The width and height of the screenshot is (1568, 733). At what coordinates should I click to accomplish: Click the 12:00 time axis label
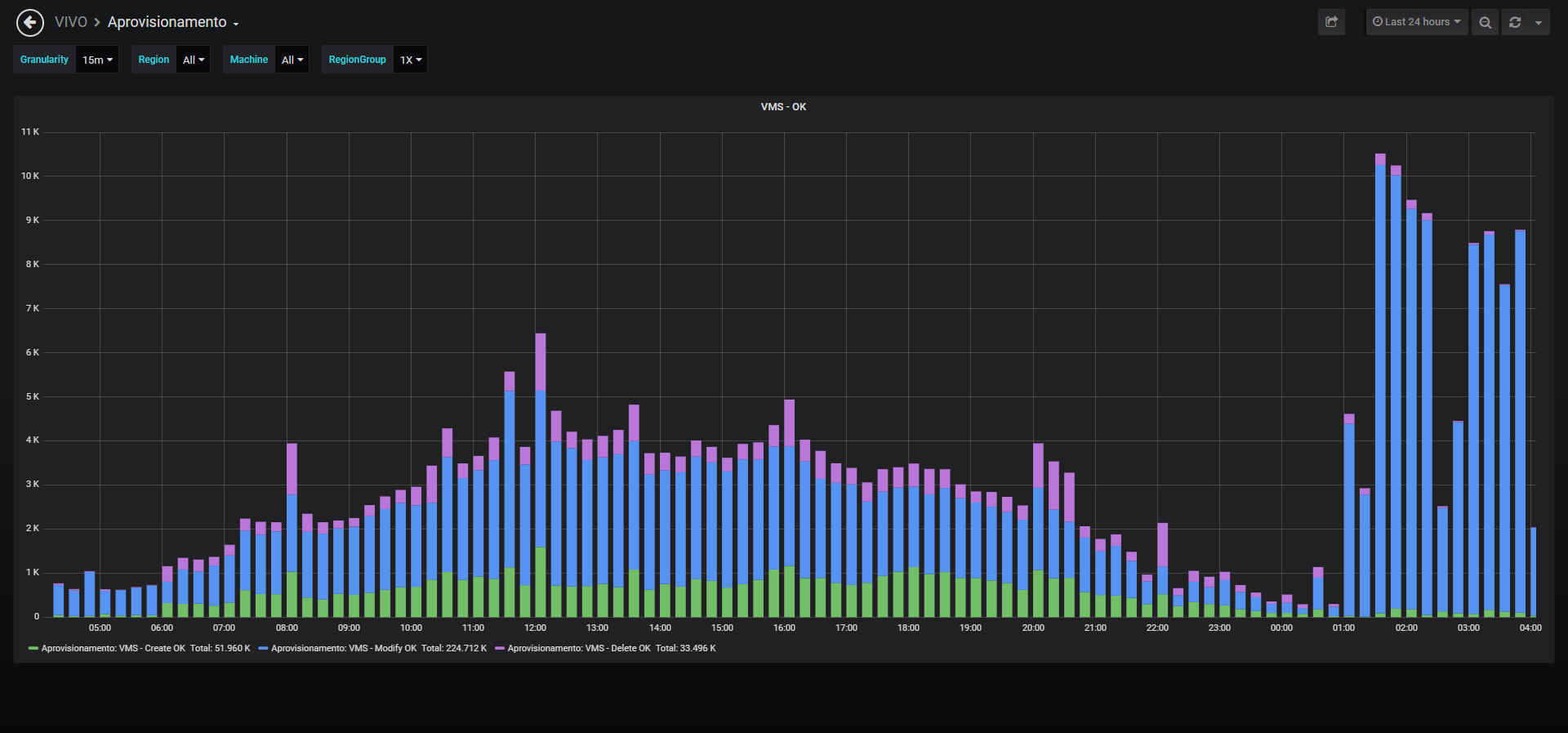(x=535, y=628)
